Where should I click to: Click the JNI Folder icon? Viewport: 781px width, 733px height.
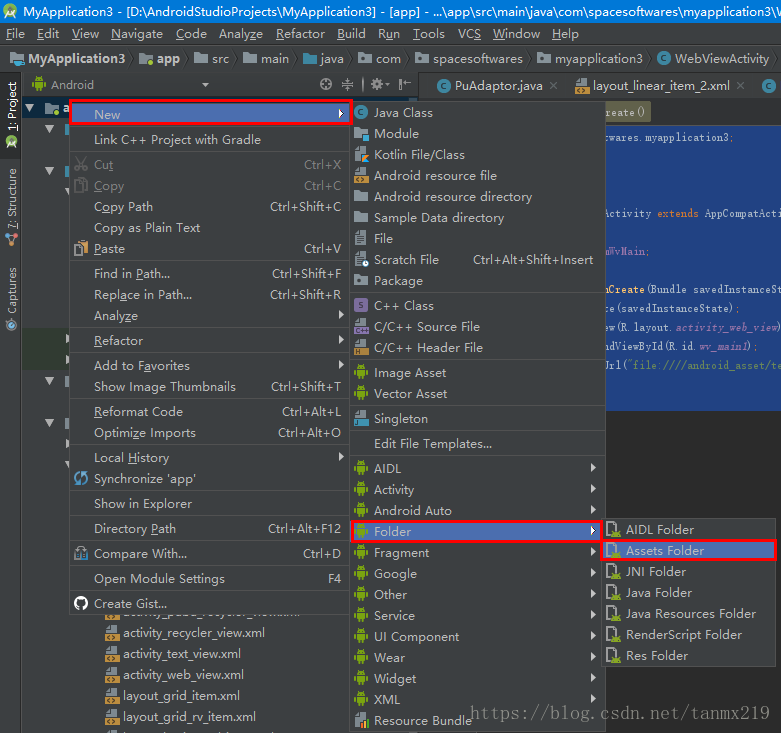tap(613, 572)
